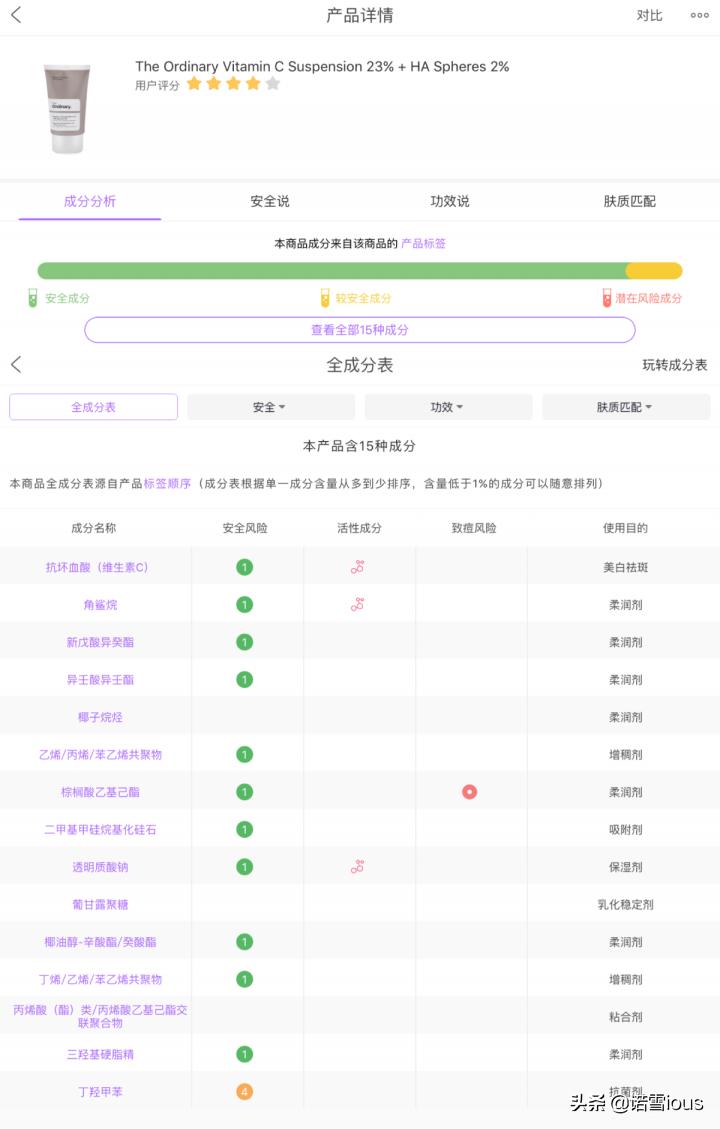Go back from the 全成分表 section
Image resolution: width=720 pixels, height=1129 pixels.
17,365
